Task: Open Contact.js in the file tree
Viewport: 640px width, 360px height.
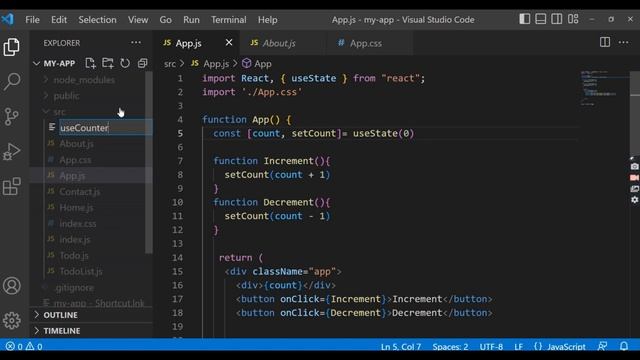Action: (80, 191)
